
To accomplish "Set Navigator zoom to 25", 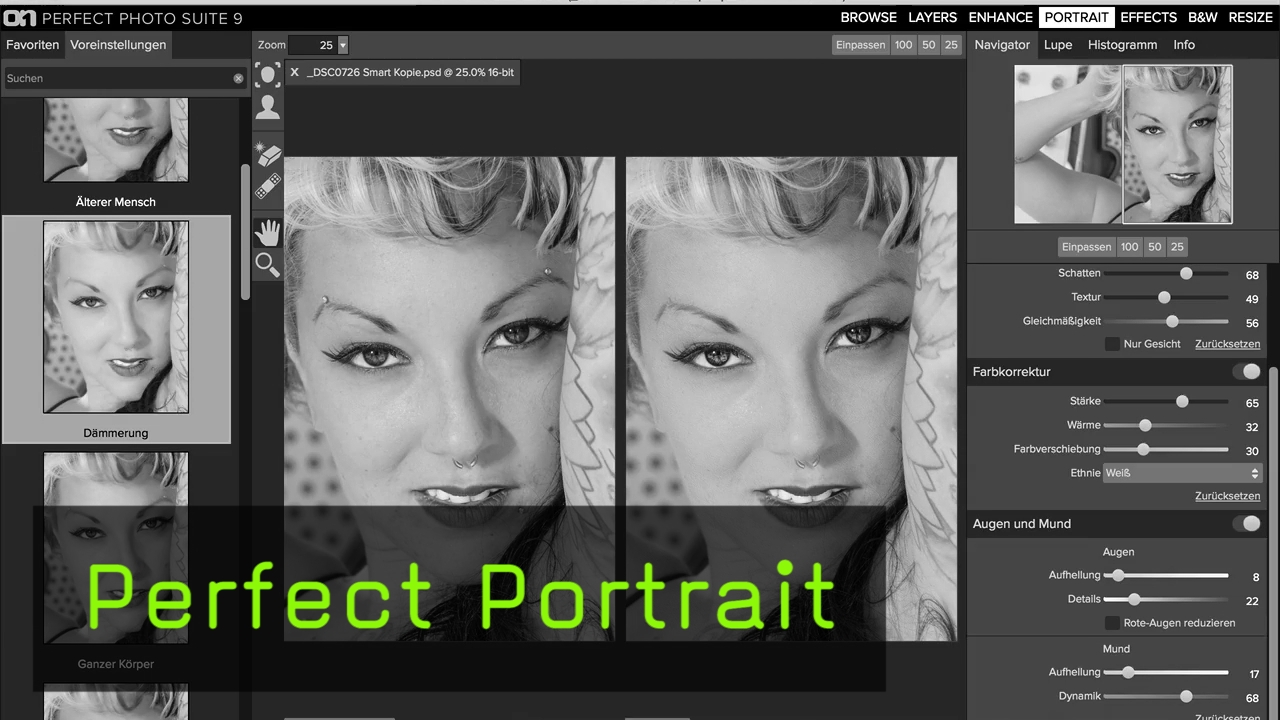I will [1177, 247].
